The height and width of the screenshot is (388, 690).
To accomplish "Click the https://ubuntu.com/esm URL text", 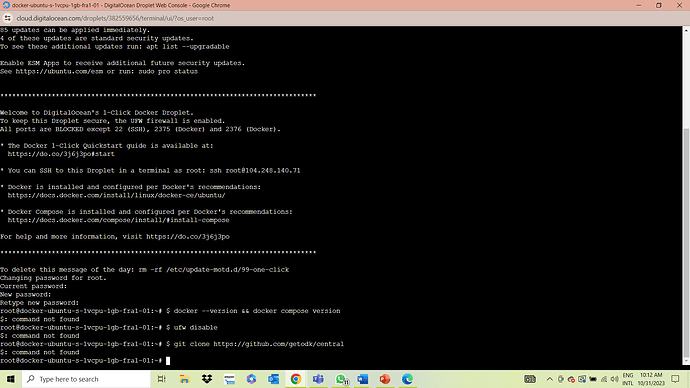I will [59, 71].
